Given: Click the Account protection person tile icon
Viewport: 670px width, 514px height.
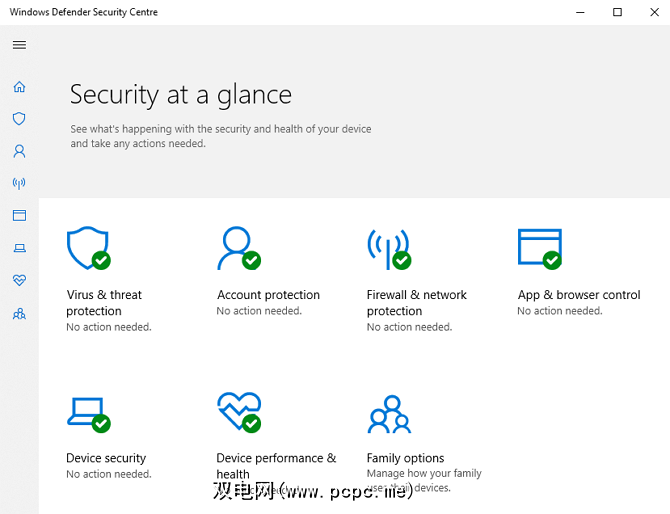Looking at the screenshot, I should tap(238, 248).
